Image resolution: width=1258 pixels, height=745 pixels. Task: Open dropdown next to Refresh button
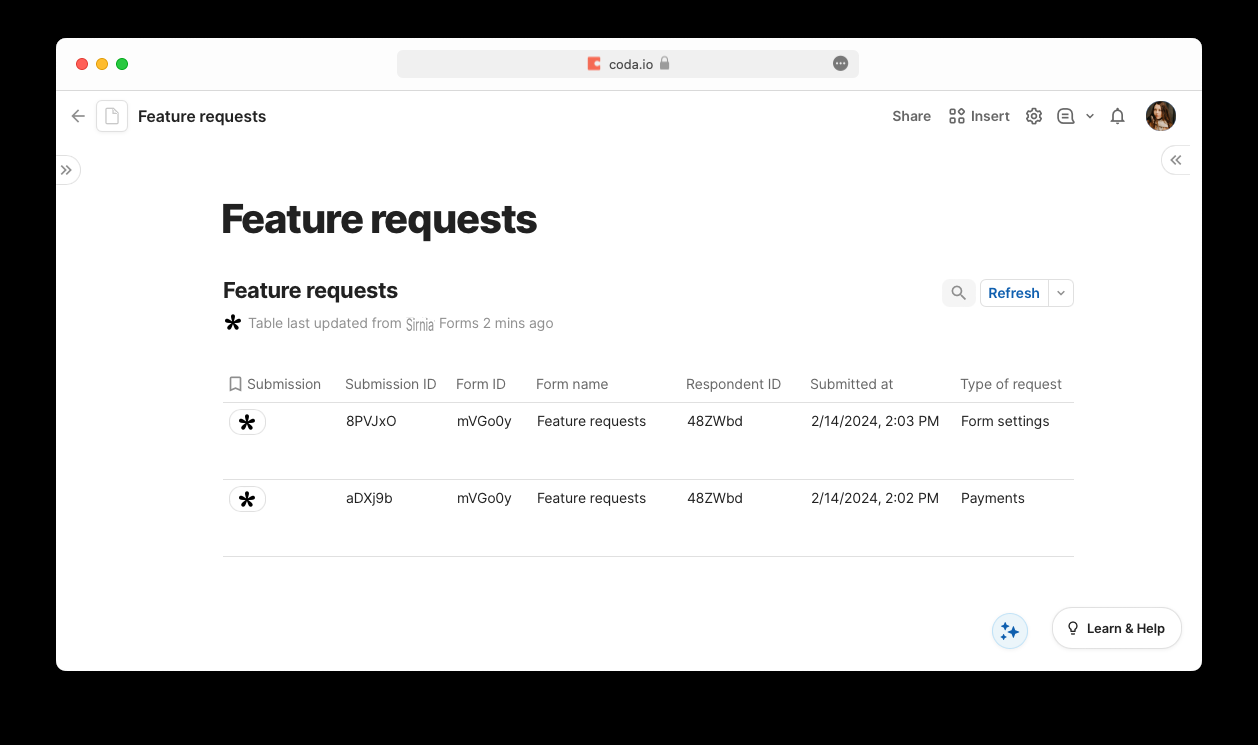click(x=1061, y=293)
